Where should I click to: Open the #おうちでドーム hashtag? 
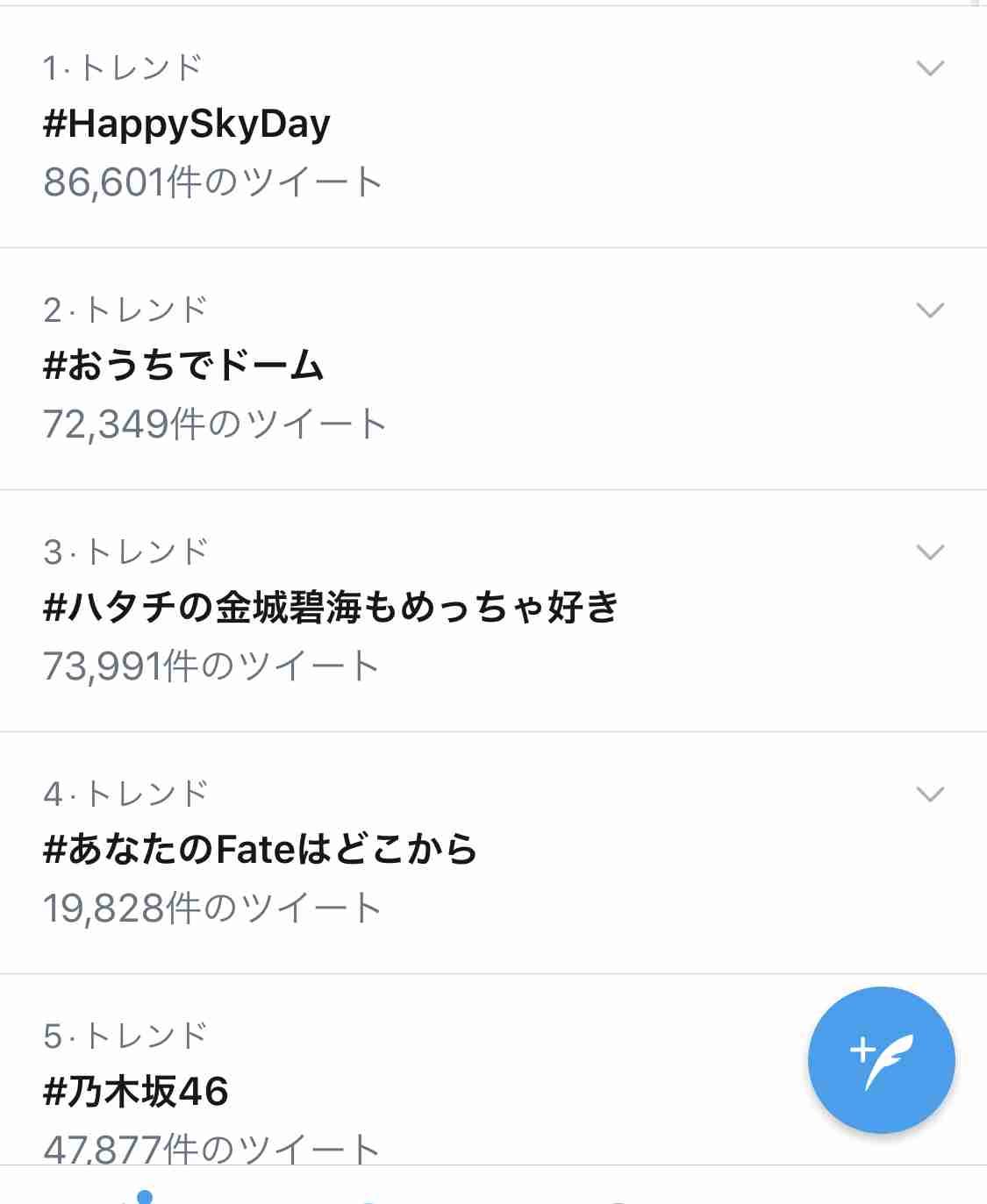pos(183,366)
